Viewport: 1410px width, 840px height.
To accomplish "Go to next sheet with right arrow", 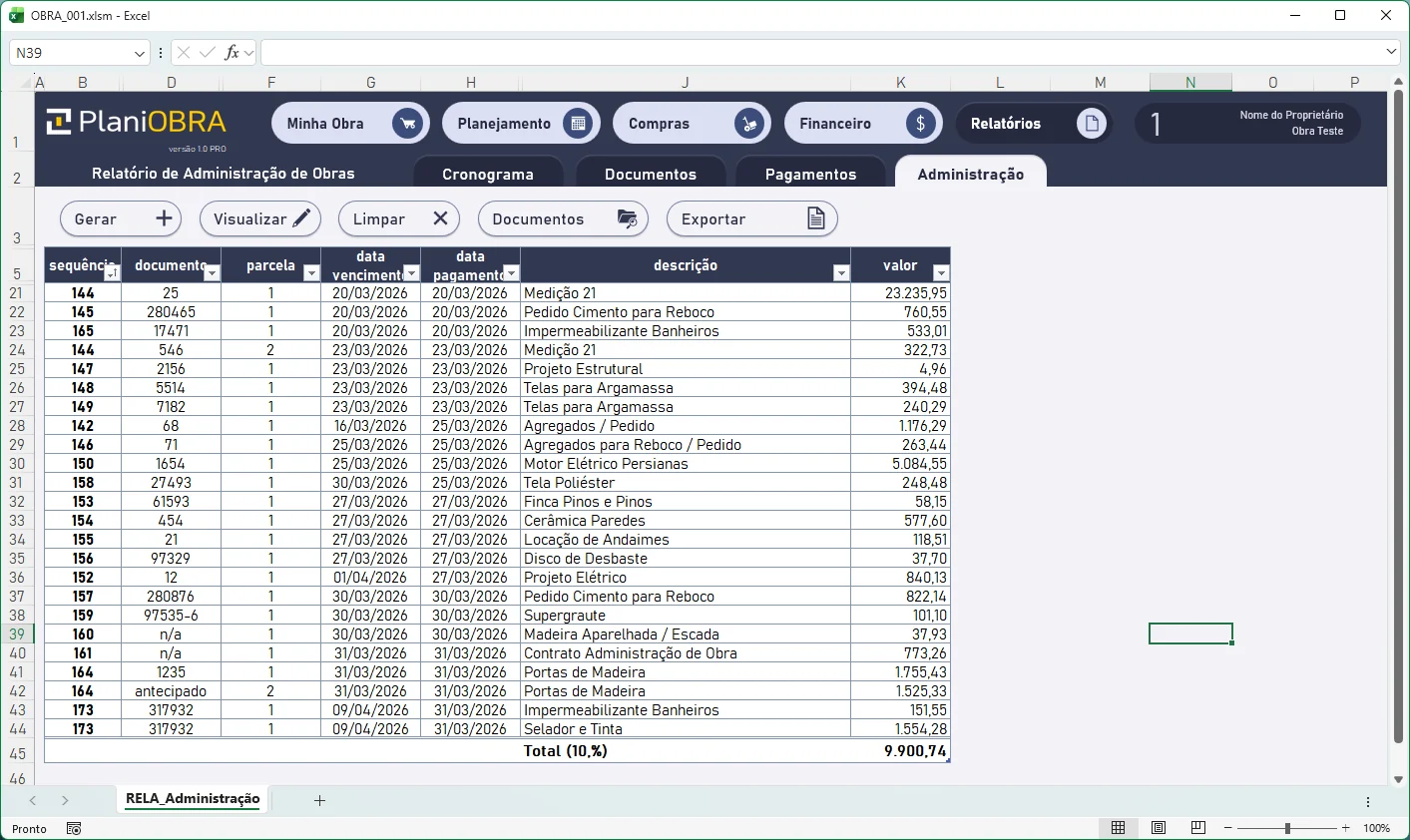I will (65, 800).
